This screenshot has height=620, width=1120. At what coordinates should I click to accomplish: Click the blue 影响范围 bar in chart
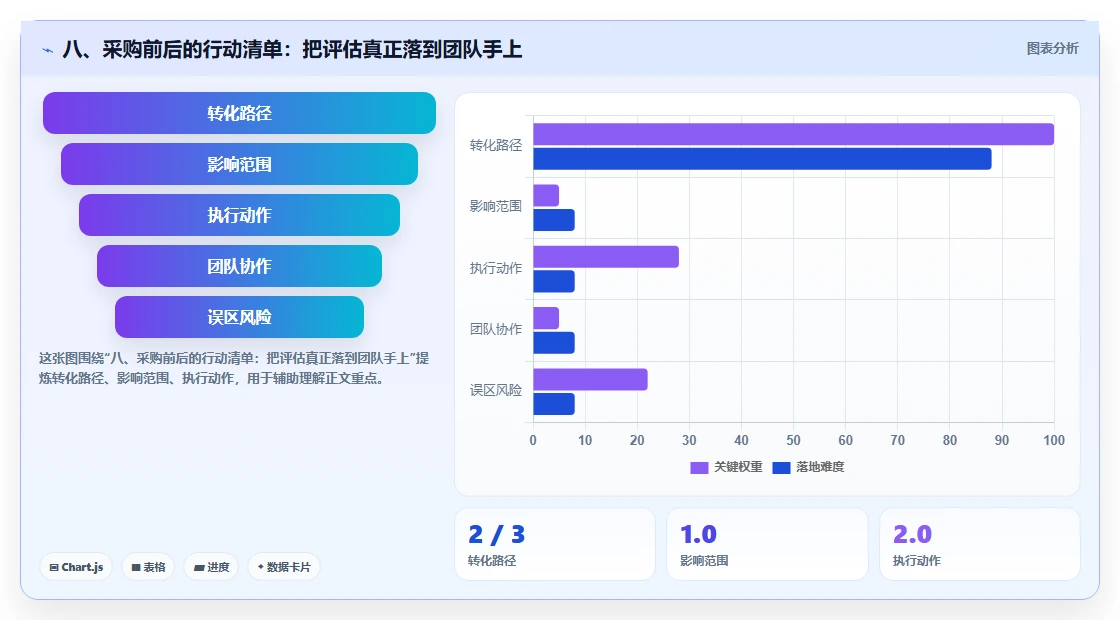click(554, 220)
